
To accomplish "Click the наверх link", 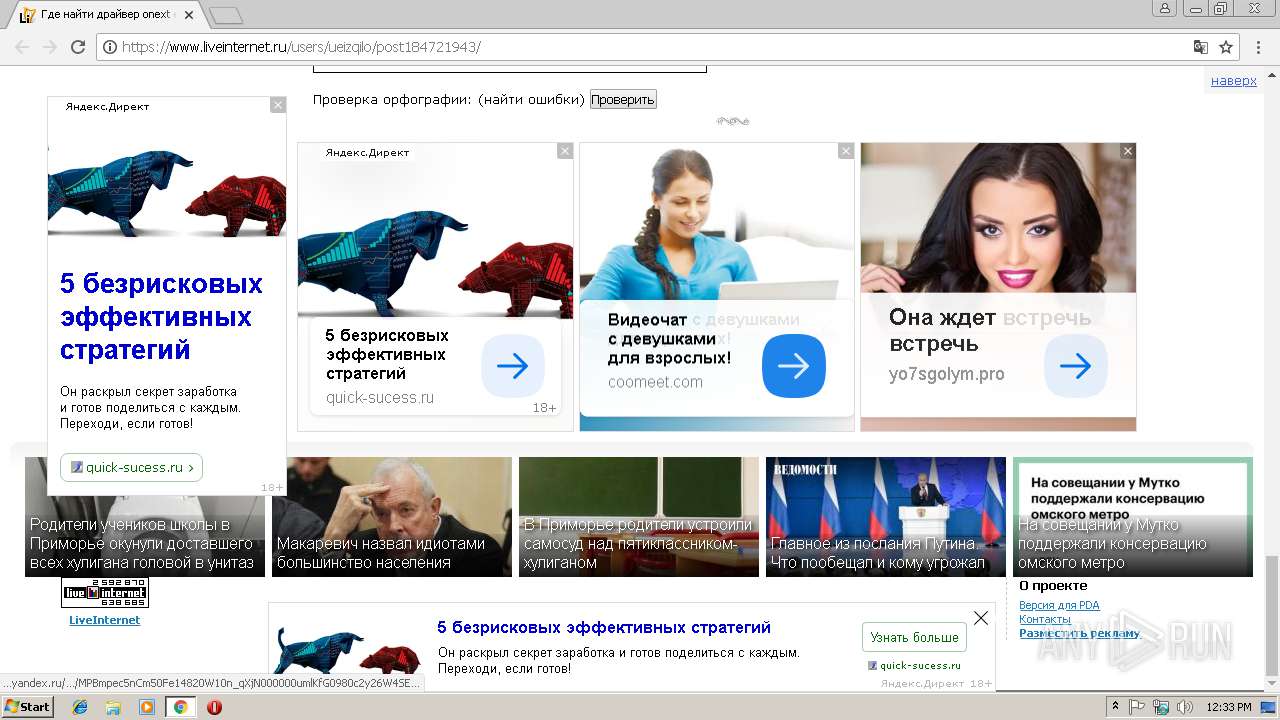I will (x=1234, y=81).
